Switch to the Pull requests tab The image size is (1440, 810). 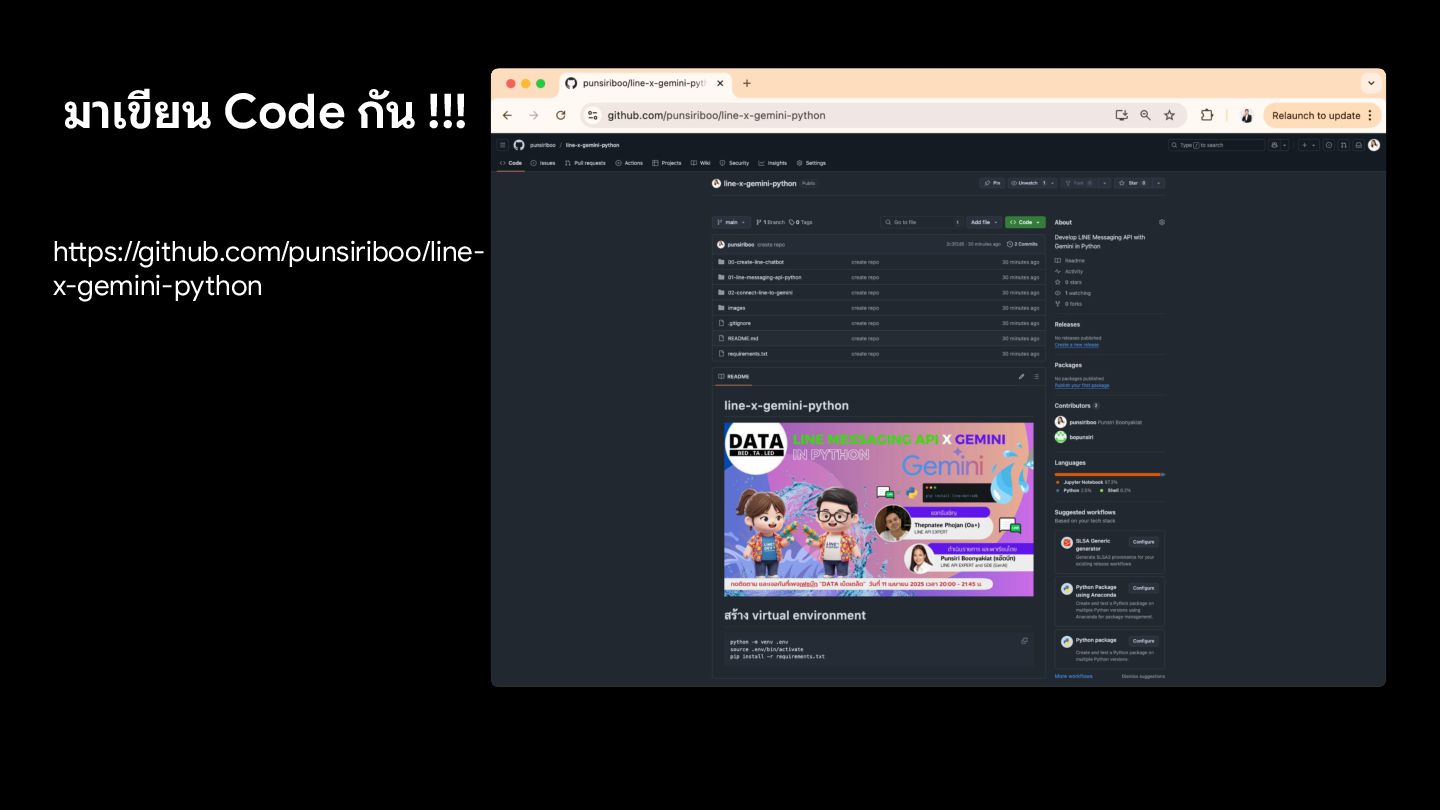pos(585,163)
